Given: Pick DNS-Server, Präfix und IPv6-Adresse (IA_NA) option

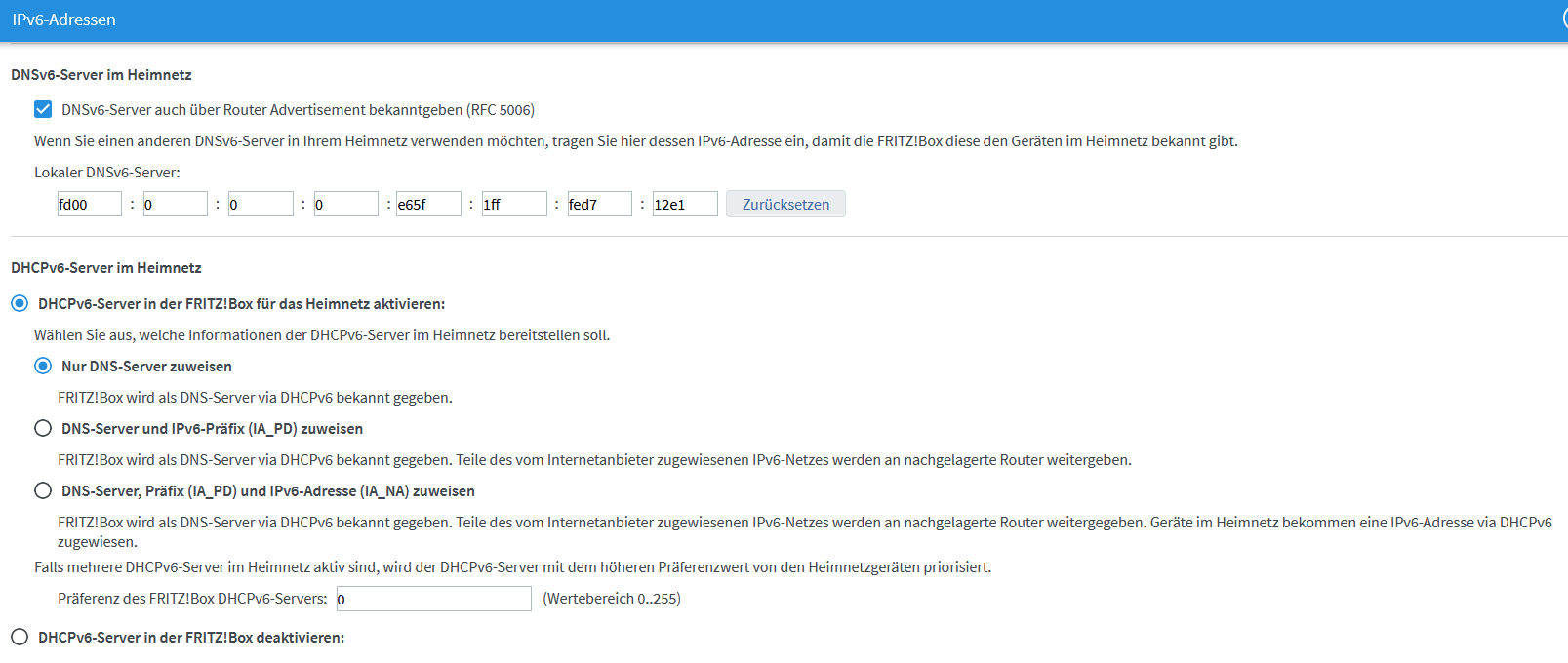Looking at the screenshot, I should (43, 491).
